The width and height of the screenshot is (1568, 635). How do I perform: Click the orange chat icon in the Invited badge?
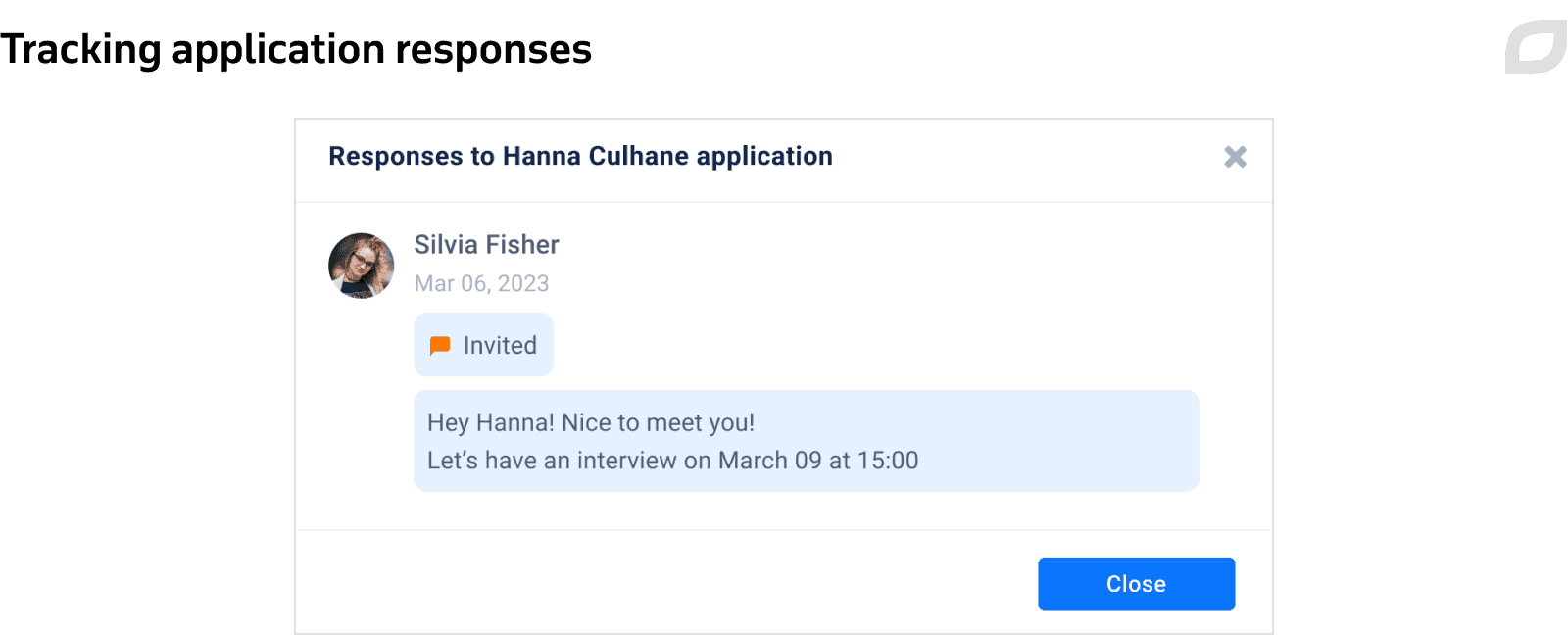440,345
